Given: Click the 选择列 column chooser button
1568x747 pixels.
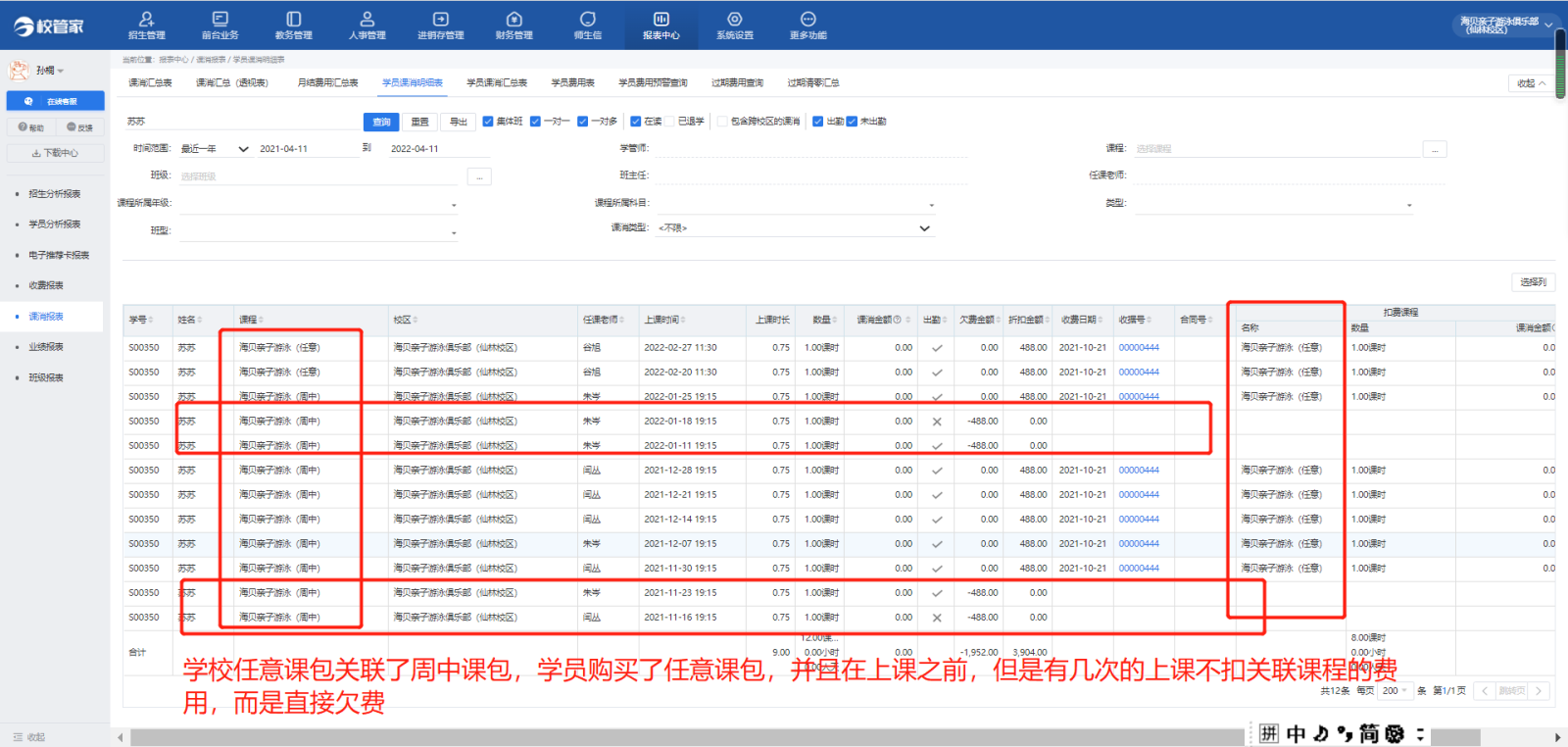Looking at the screenshot, I should 1533,282.
